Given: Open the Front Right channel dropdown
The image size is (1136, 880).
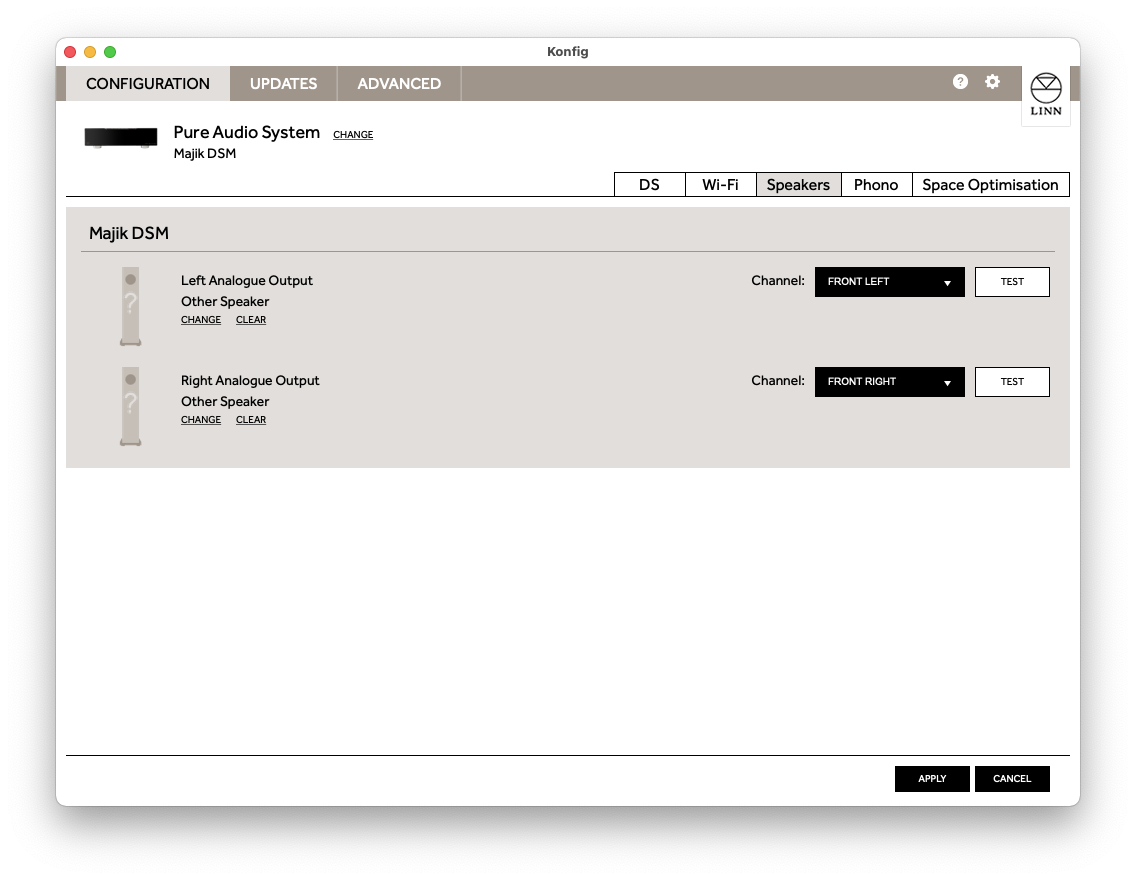Looking at the screenshot, I should click(890, 382).
